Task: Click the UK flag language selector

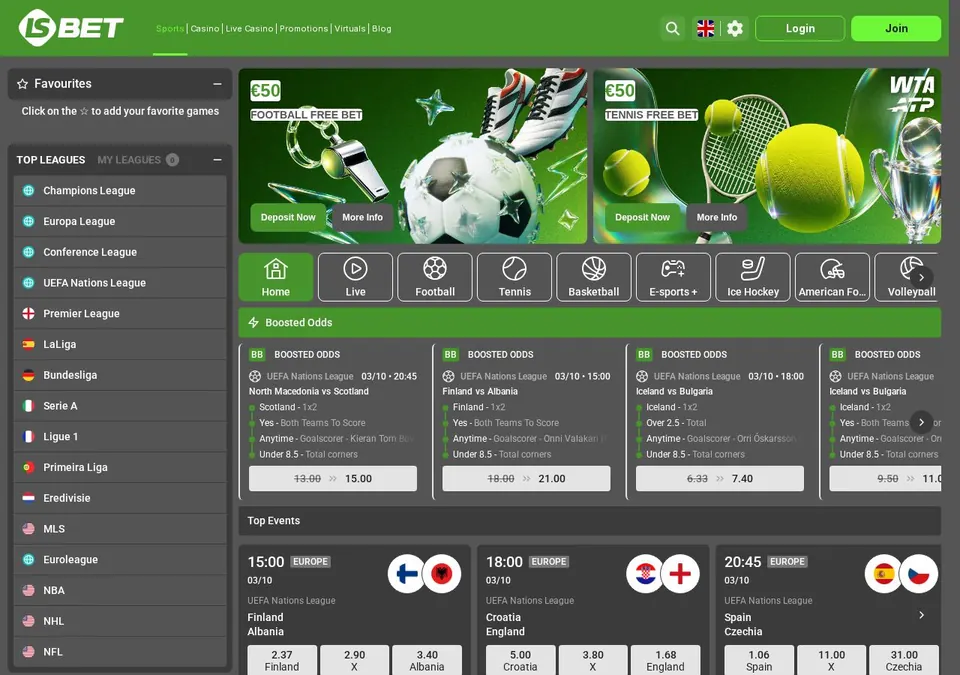Action: click(705, 28)
